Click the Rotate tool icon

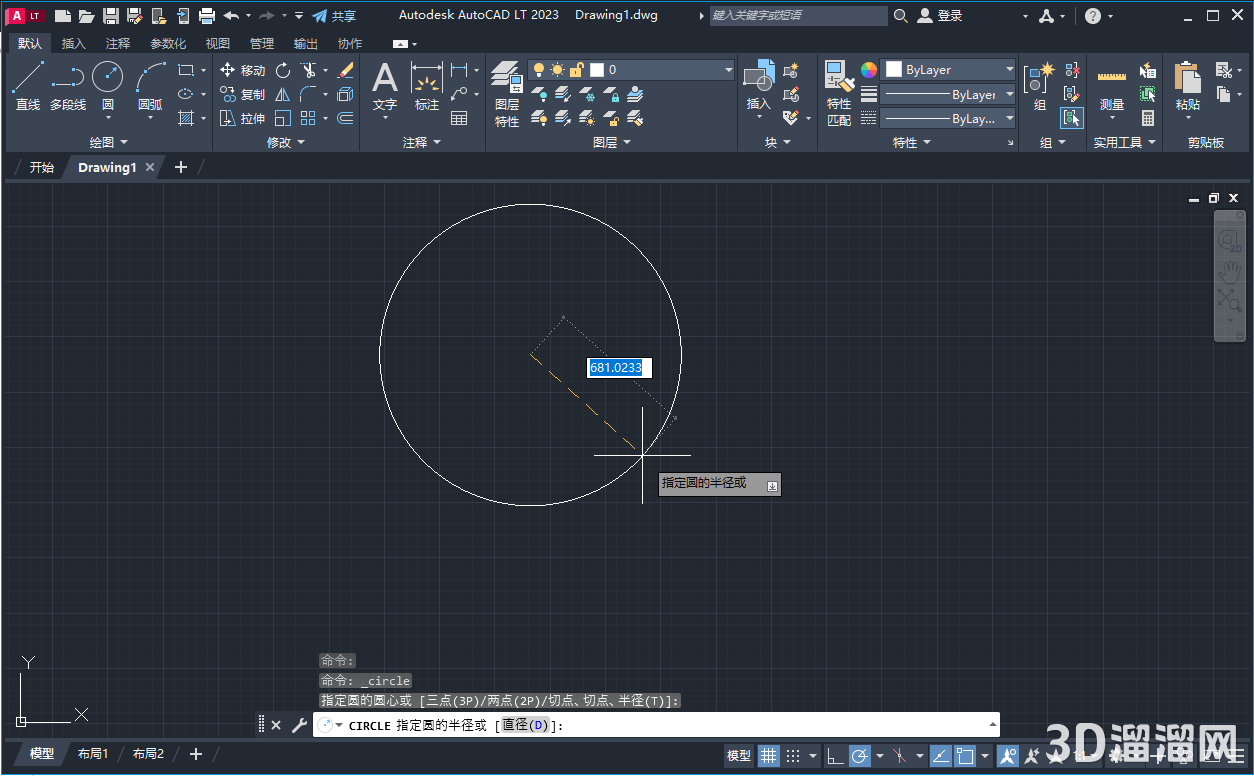point(283,70)
